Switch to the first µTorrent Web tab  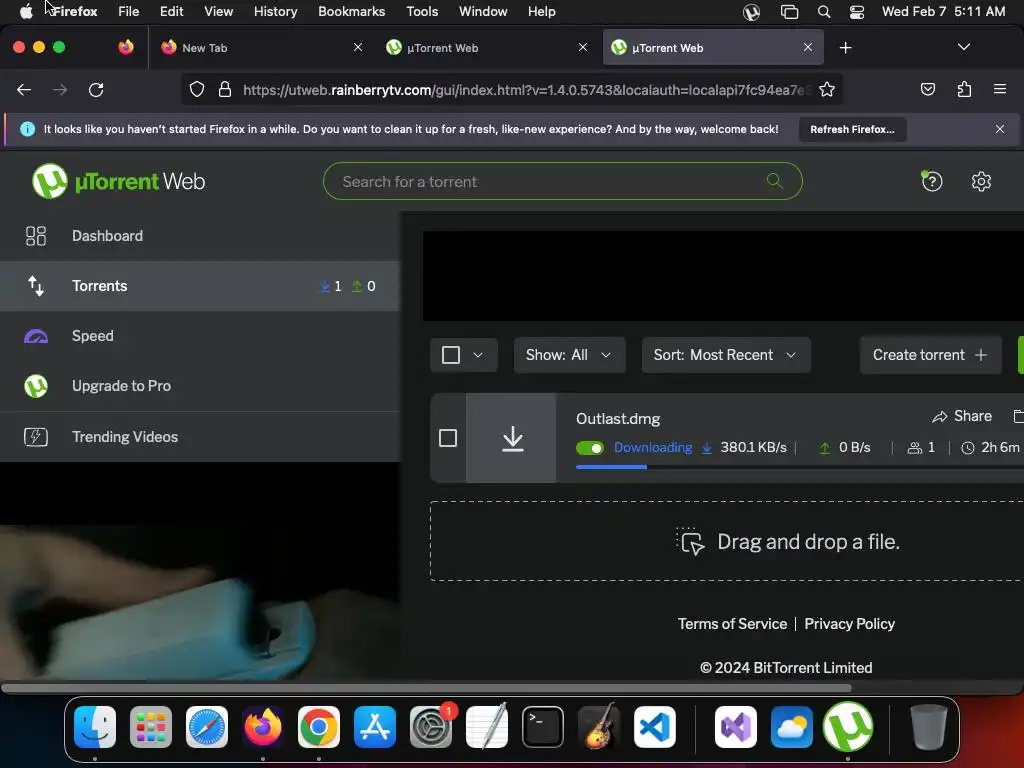click(x=487, y=48)
